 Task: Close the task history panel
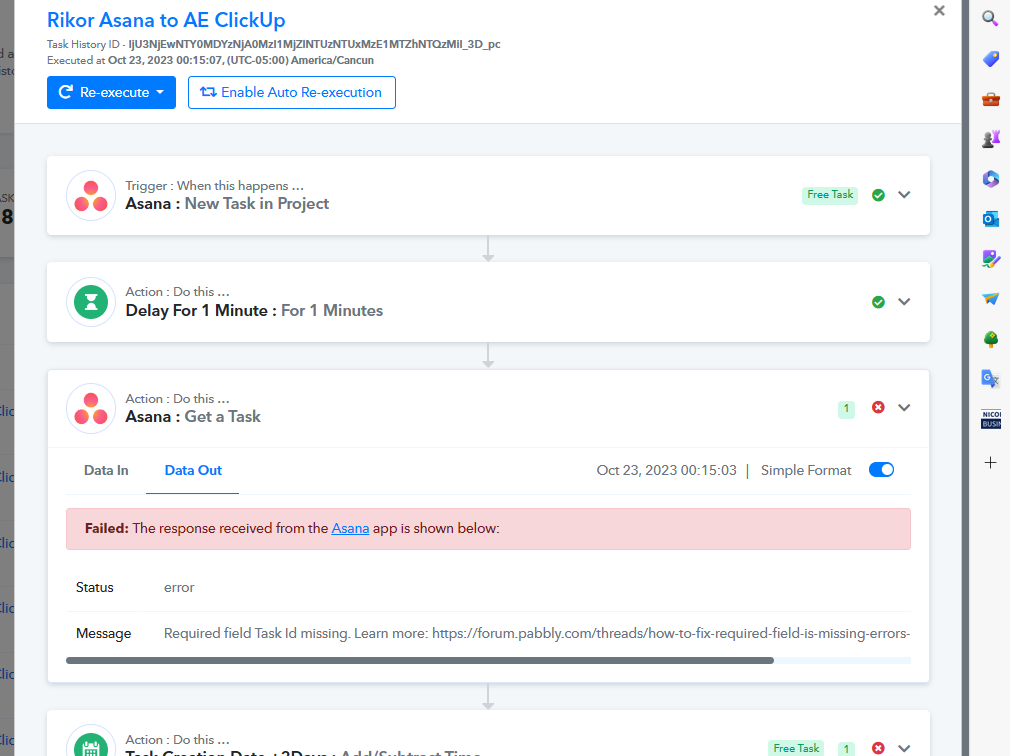pos(939,10)
